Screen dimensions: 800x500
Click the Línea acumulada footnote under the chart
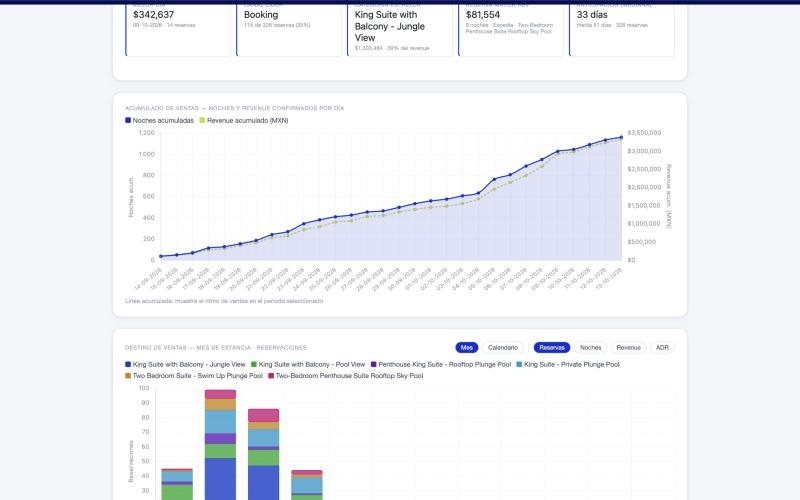(224, 301)
